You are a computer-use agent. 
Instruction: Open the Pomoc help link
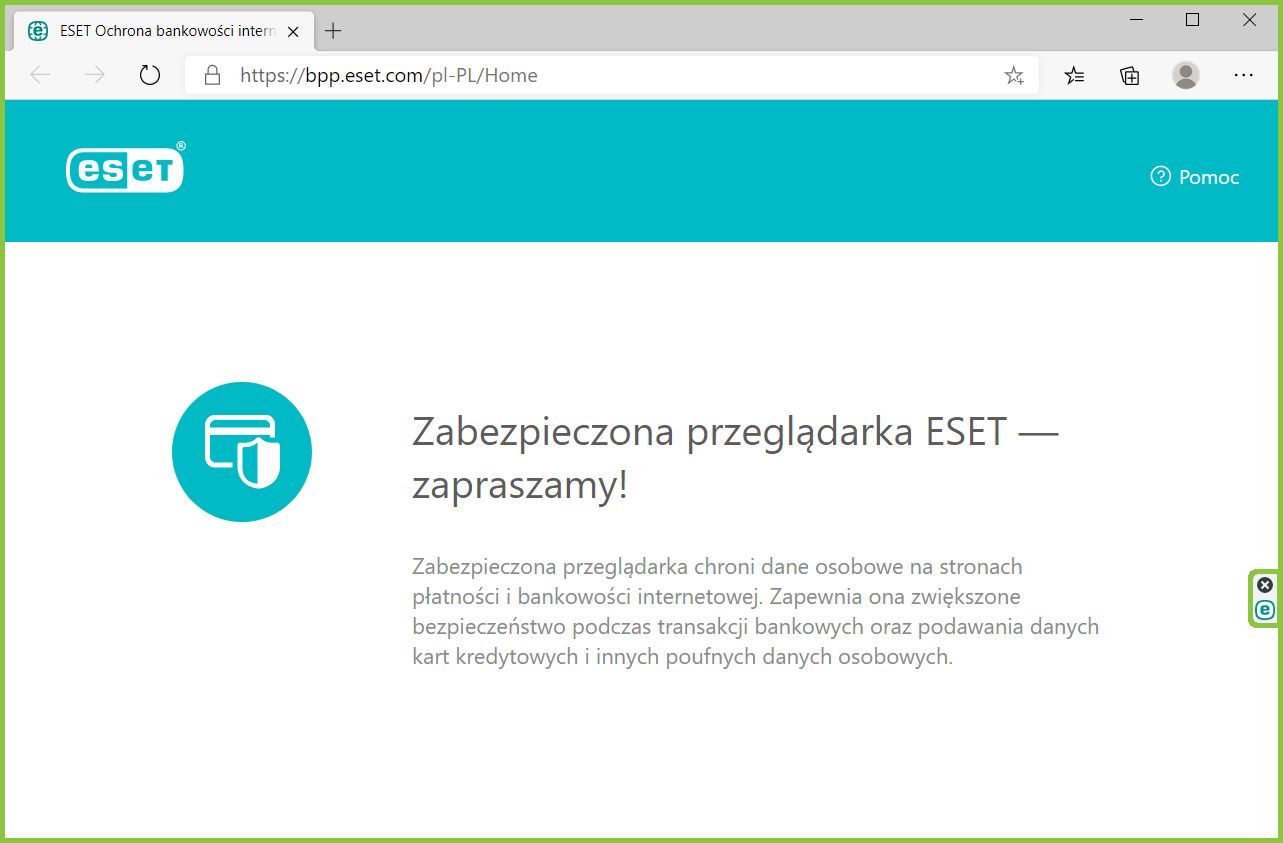pyautogui.click(x=1195, y=177)
